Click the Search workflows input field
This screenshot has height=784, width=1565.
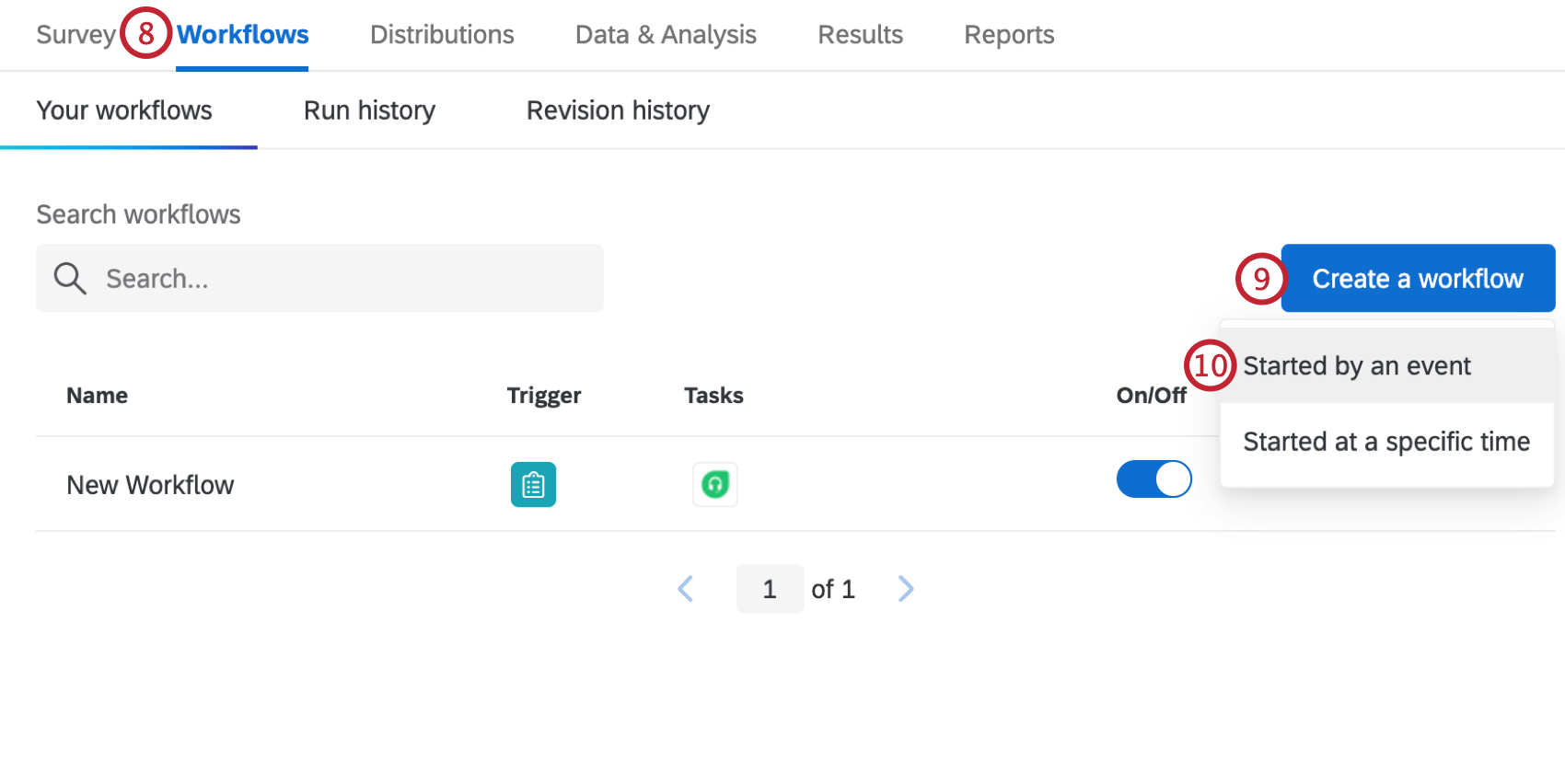click(x=350, y=278)
